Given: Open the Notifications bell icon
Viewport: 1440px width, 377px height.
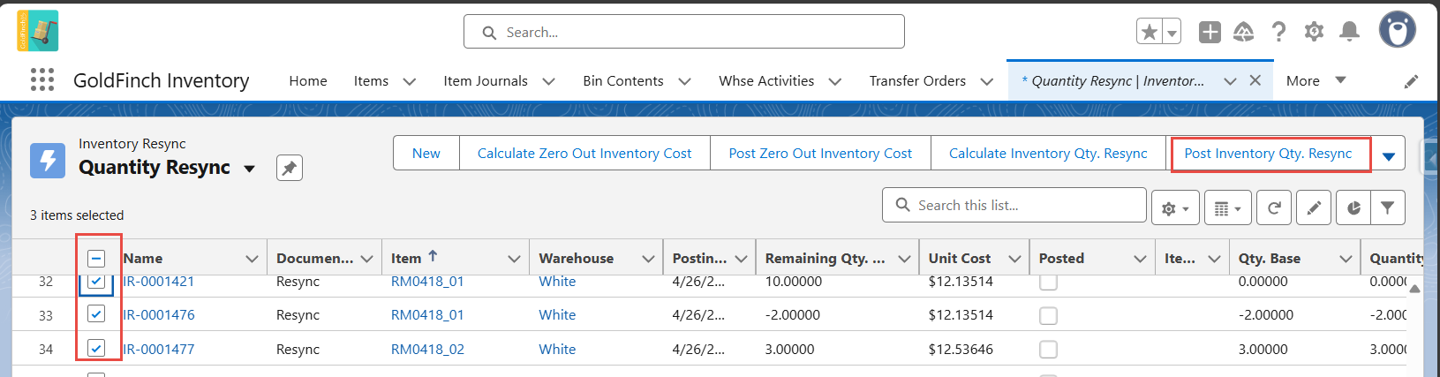Looking at the screenshot, I should tap(1350, 32).
